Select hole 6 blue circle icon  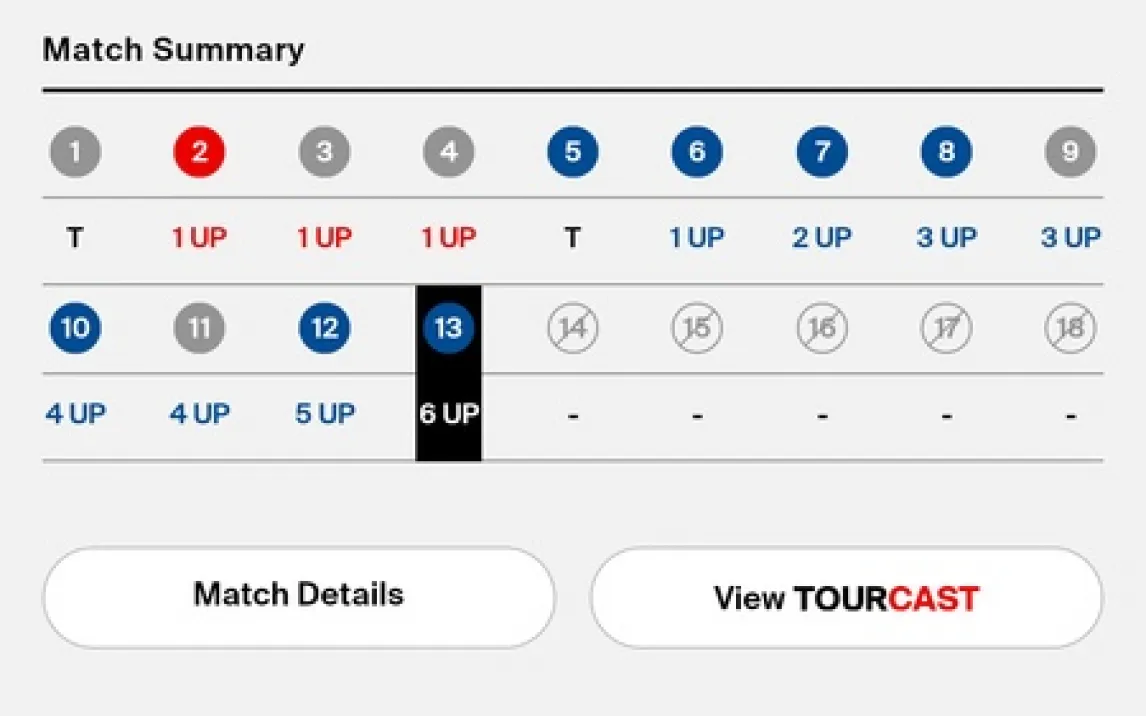tap(697, 153)
